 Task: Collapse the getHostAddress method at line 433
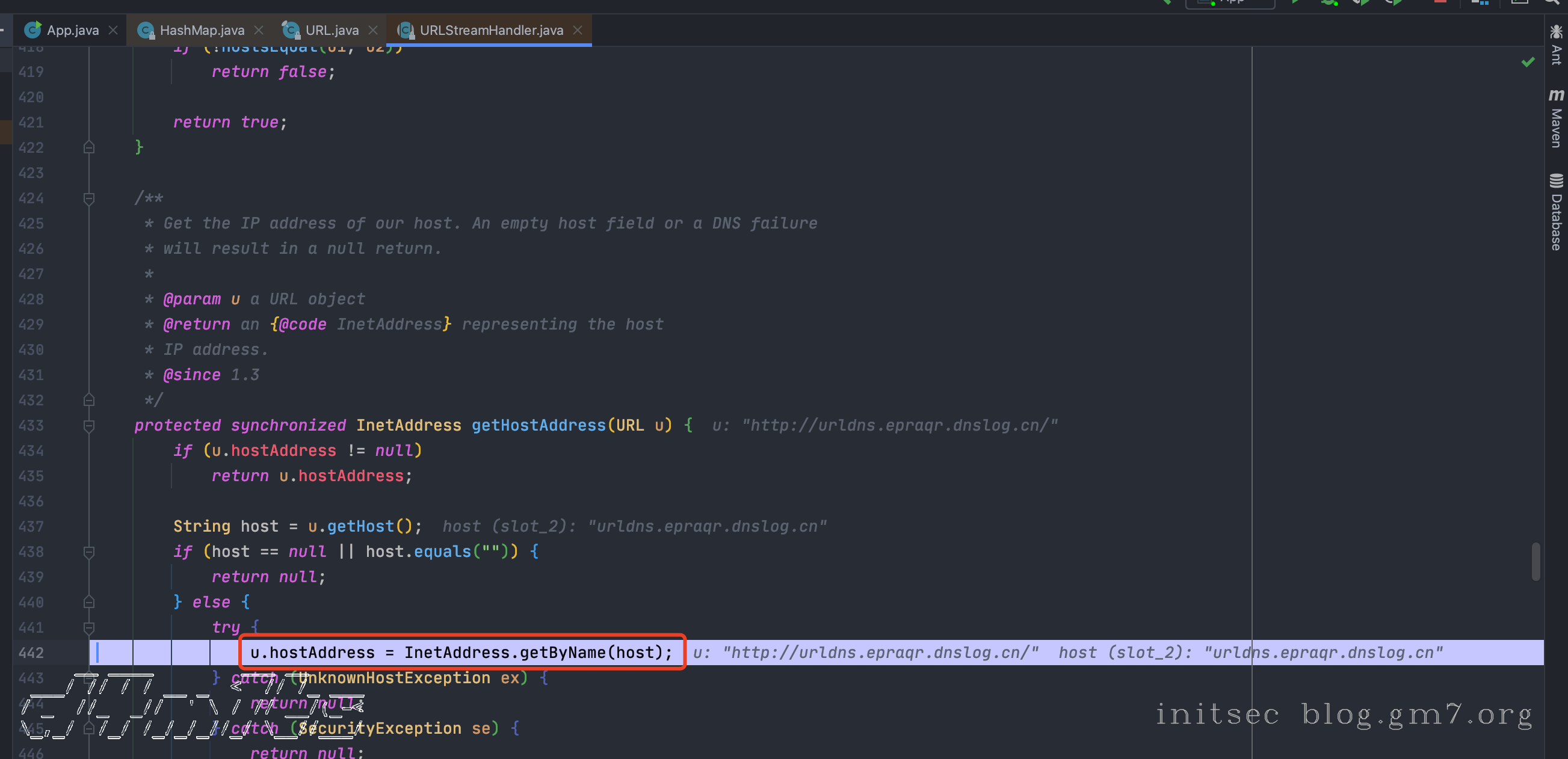[x=89, y=425]
